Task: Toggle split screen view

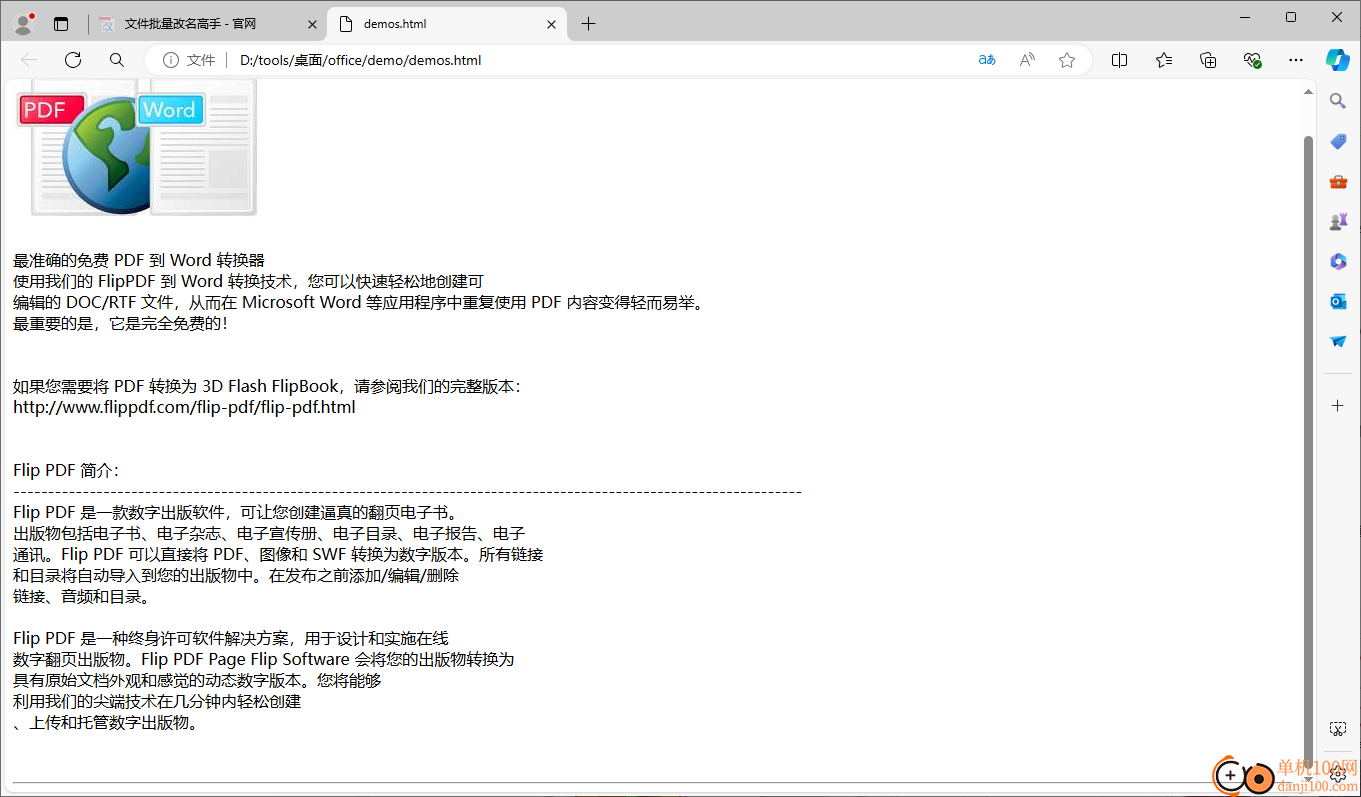Action: pos(1119,60)
